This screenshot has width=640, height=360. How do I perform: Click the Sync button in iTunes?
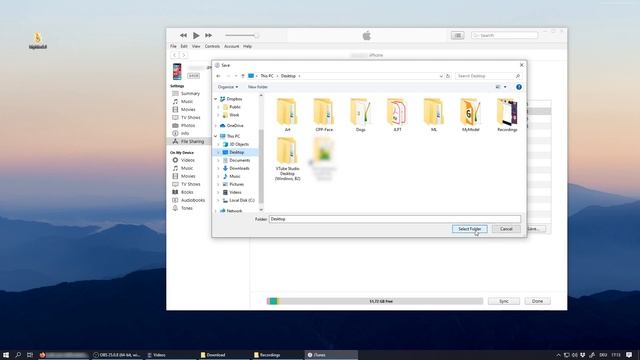(504, 301)
